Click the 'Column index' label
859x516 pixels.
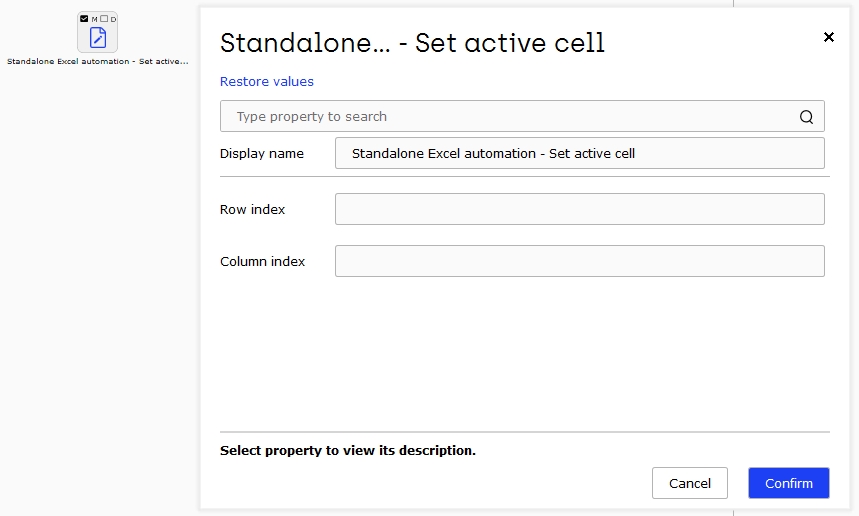[262, 262]
